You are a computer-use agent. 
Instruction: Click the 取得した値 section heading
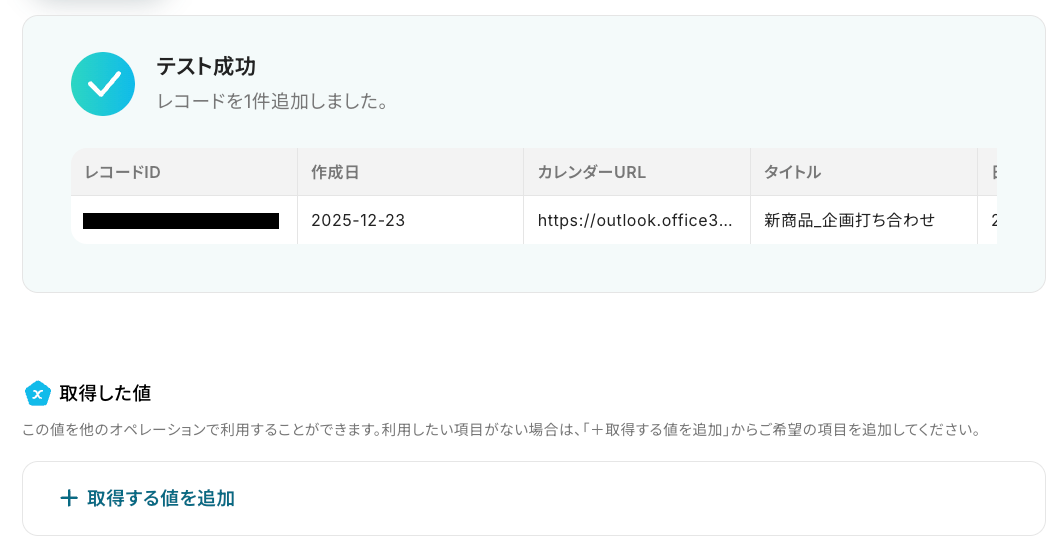(105, 393)
